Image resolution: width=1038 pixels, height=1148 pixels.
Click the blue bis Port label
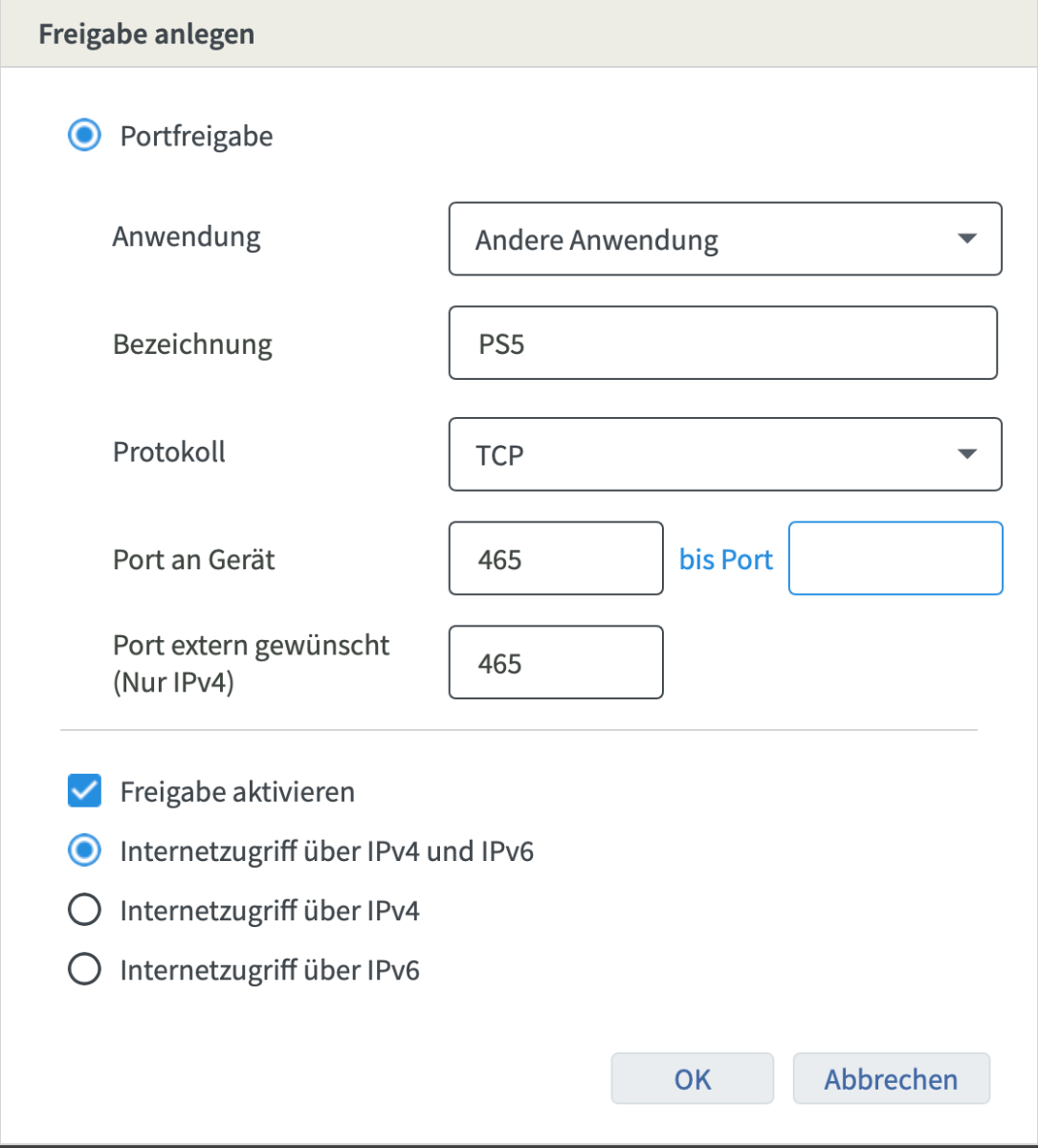pos(726,560)
